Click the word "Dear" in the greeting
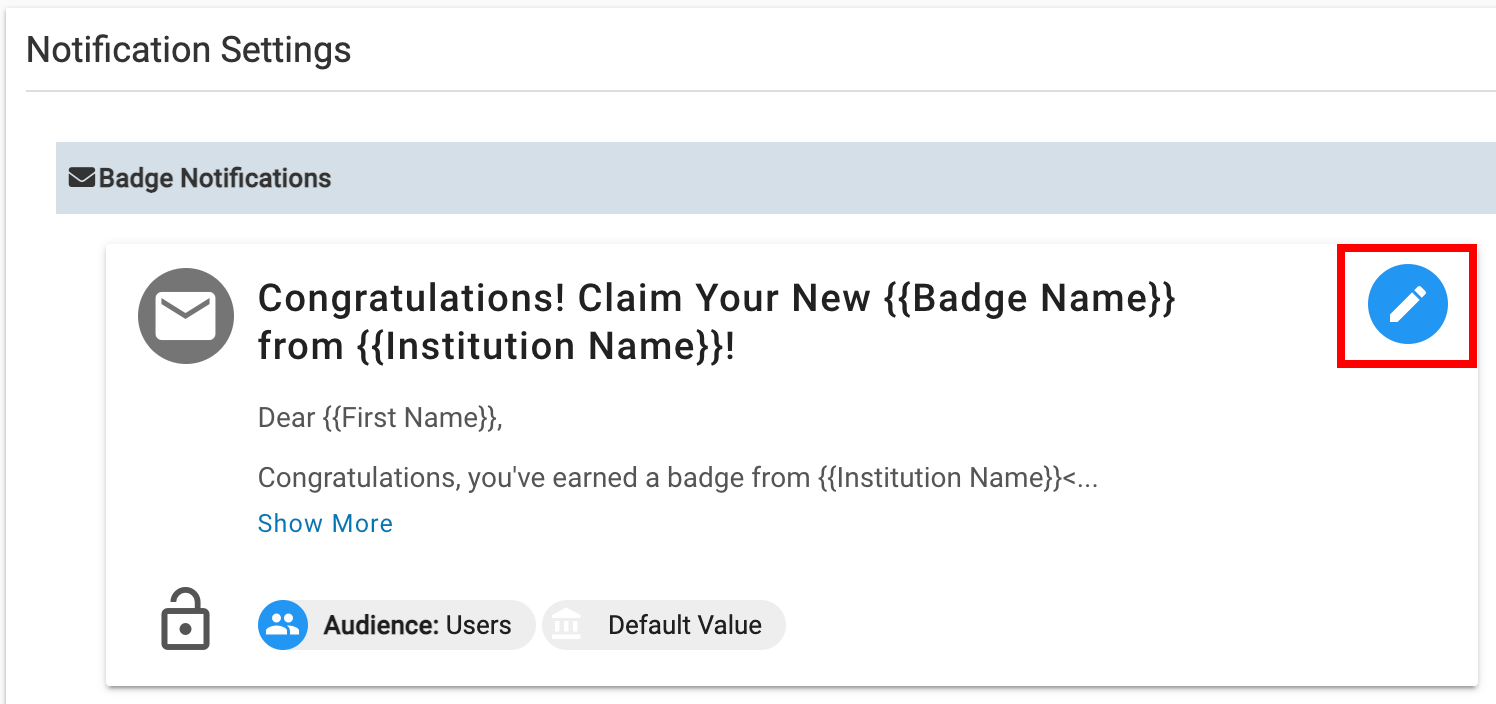This screenshot has height=704, width=1496. coord(287,417)
